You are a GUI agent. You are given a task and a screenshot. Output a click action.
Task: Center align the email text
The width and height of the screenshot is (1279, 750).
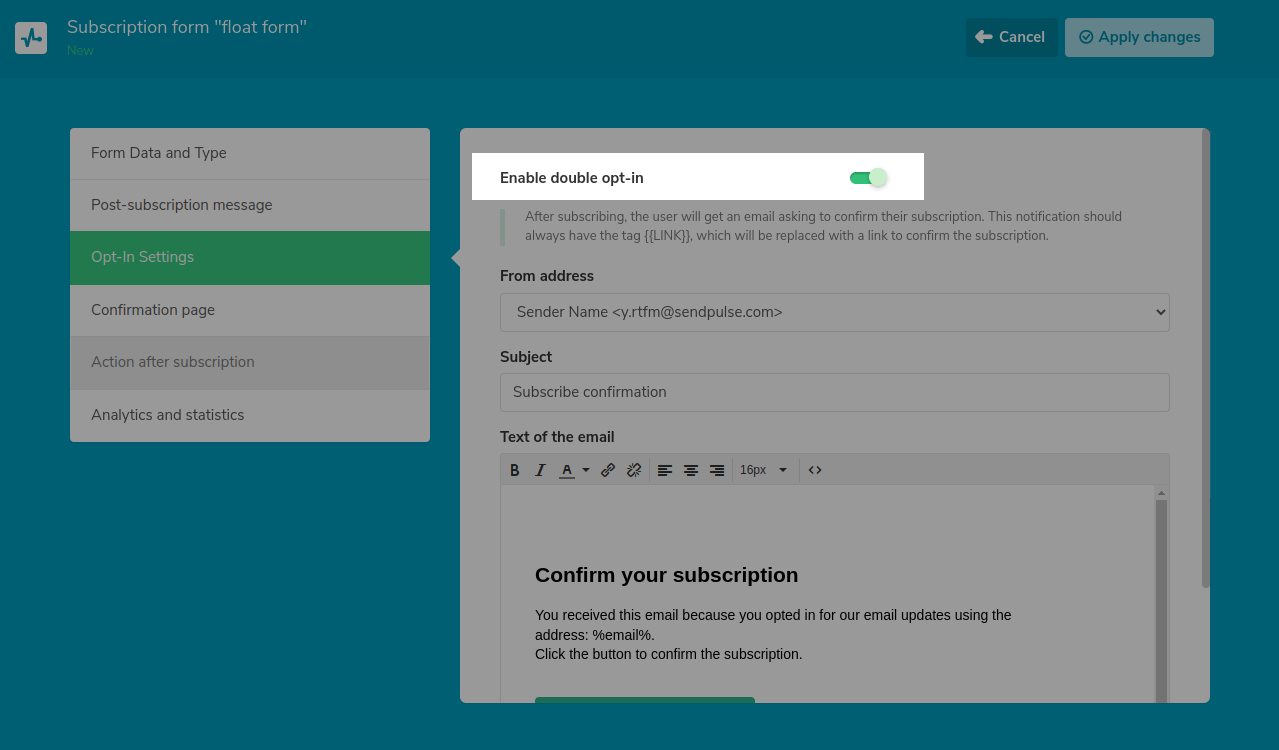(x=691, y=470)
